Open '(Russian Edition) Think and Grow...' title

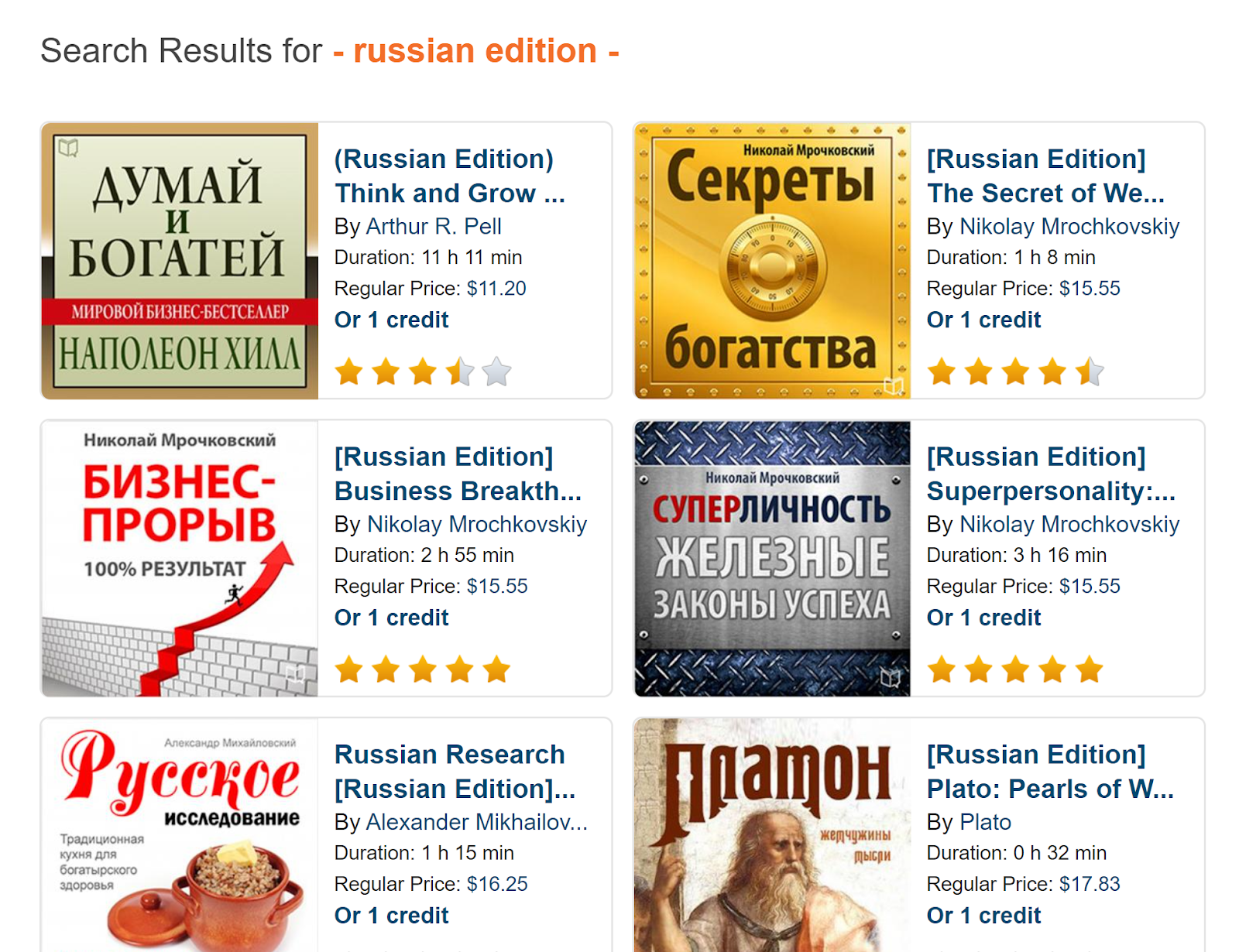click(450, 176)
